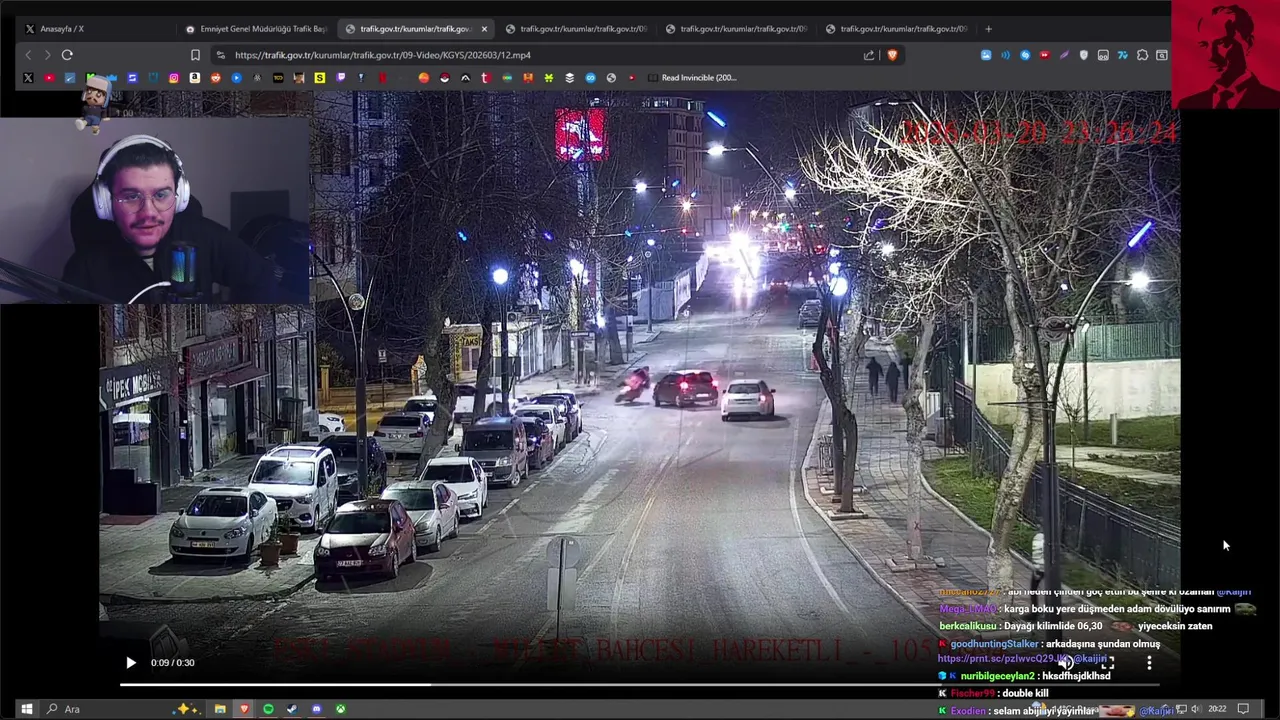This screenshot has width=1280, height=720.
Task: Open the video player's three-dot menu
Action: pyautogui.click(x=1149, y=662)
